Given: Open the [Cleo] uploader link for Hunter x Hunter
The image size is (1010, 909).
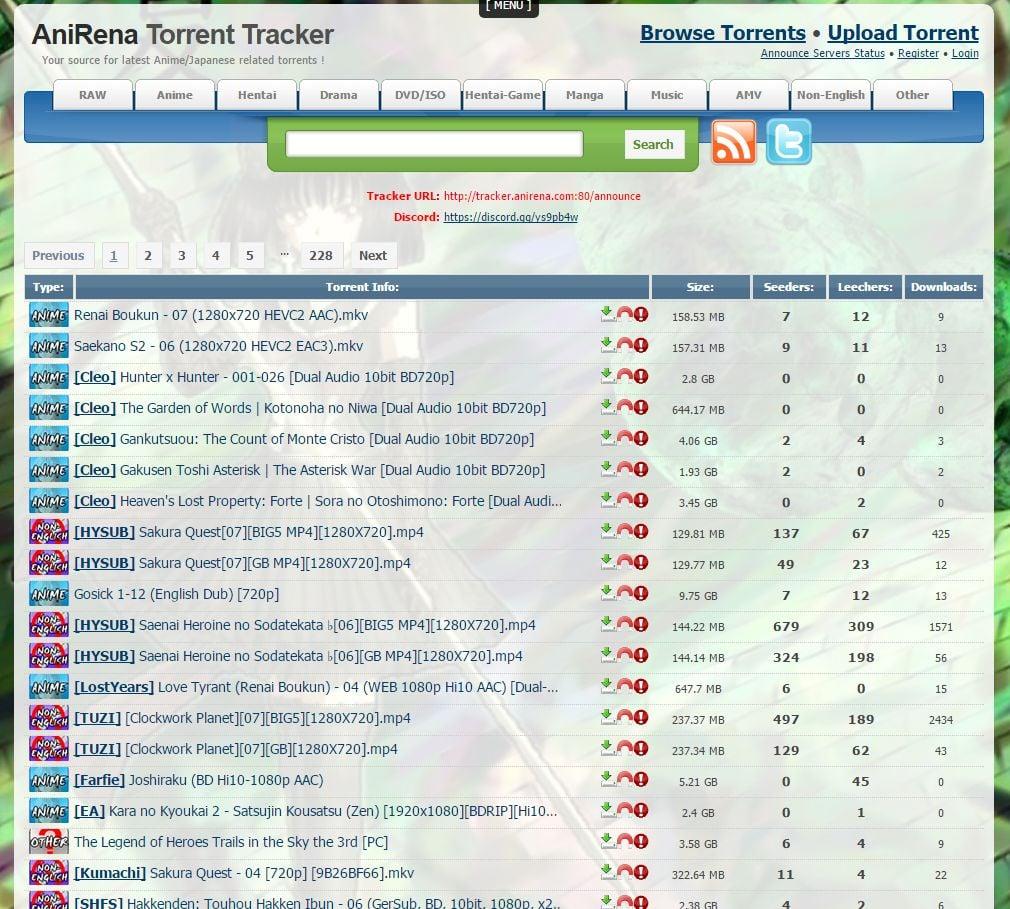Looking at the screenshot, I should pos(95,378).
